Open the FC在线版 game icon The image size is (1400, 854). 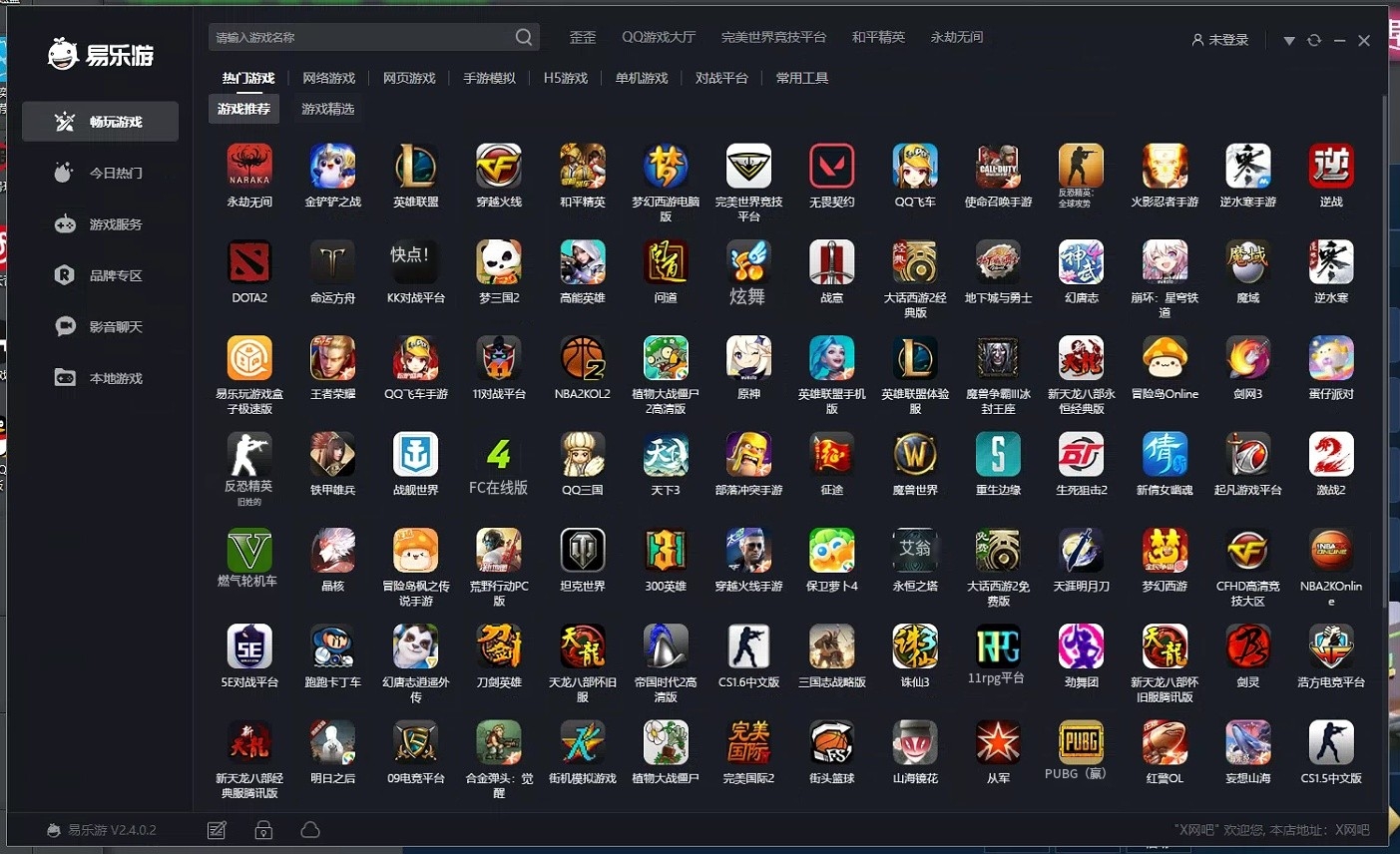pyautogui.click(x=499, y=455)
